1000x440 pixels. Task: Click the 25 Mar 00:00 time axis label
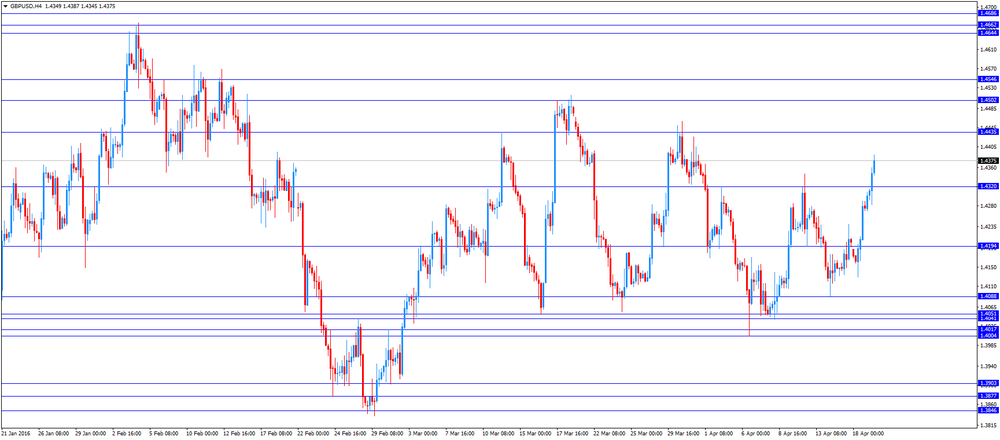coord(645,432)
